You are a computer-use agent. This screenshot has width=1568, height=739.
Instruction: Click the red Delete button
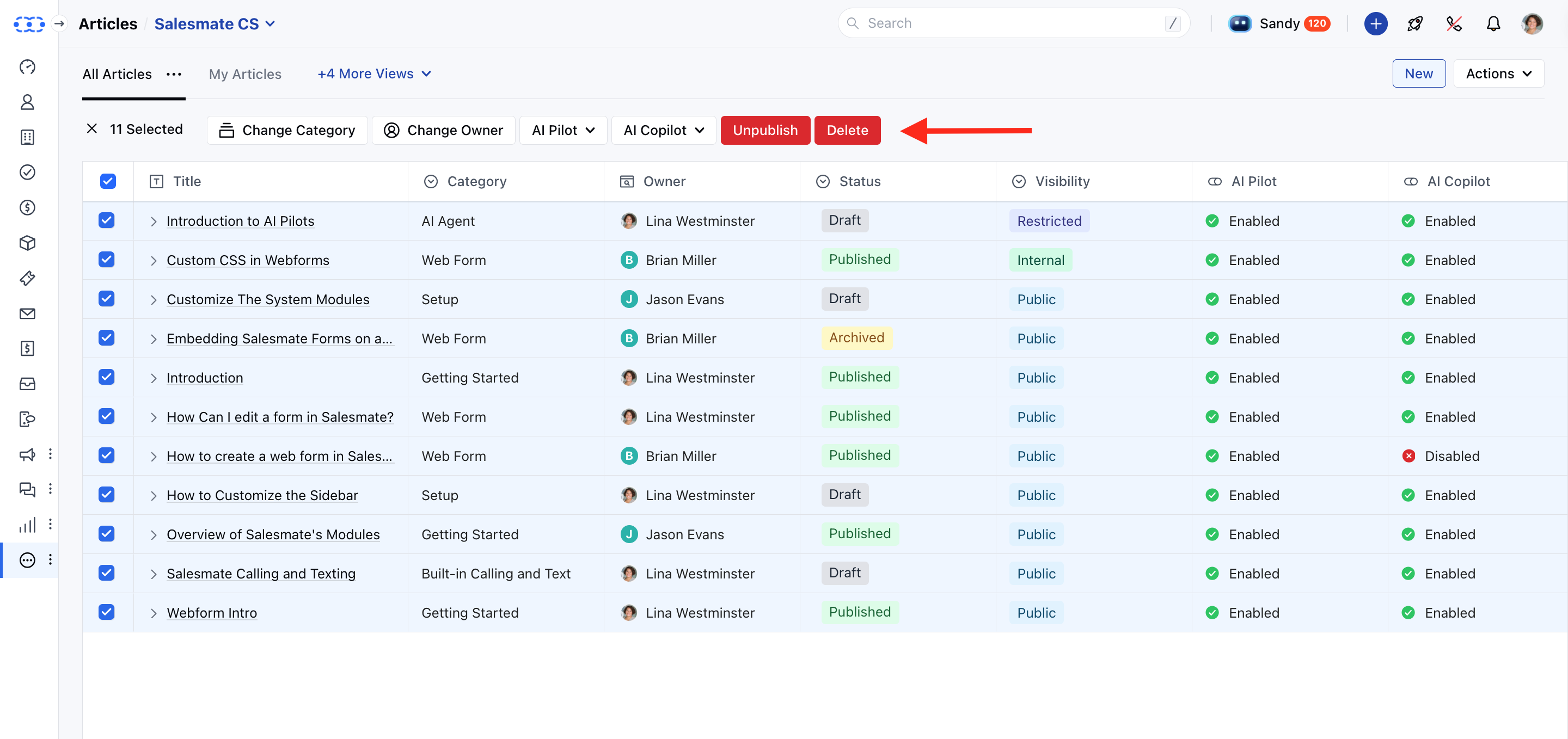(847, 130)
